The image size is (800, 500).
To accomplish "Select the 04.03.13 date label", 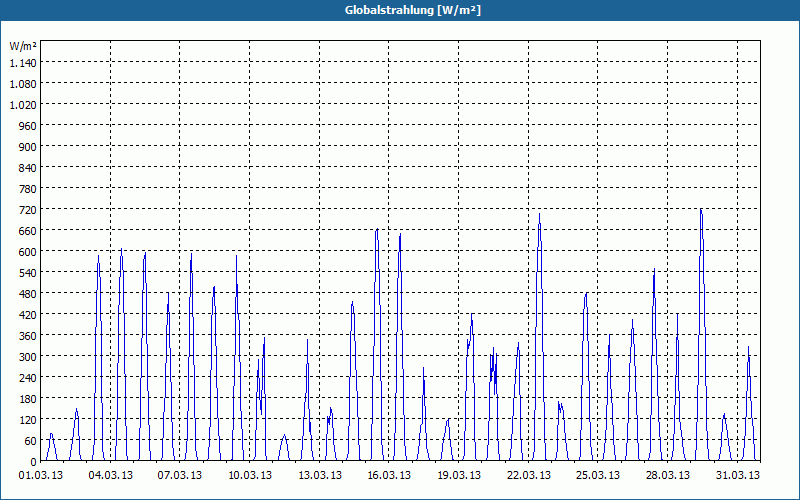I will coord(111,476).
